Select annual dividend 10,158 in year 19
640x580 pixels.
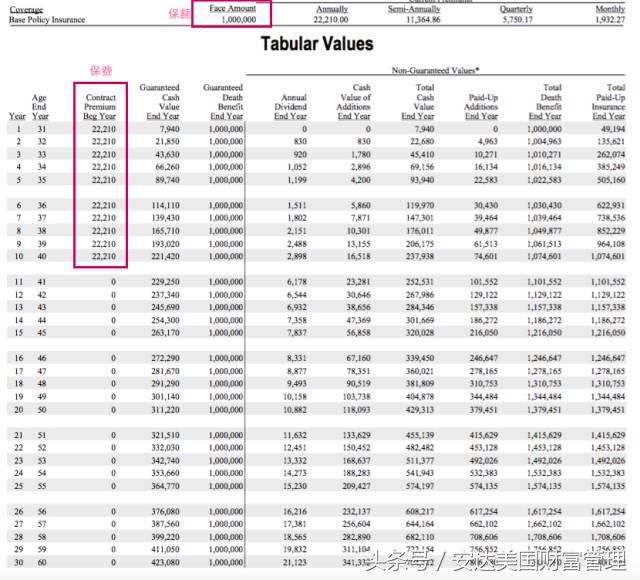coord(295,396)
